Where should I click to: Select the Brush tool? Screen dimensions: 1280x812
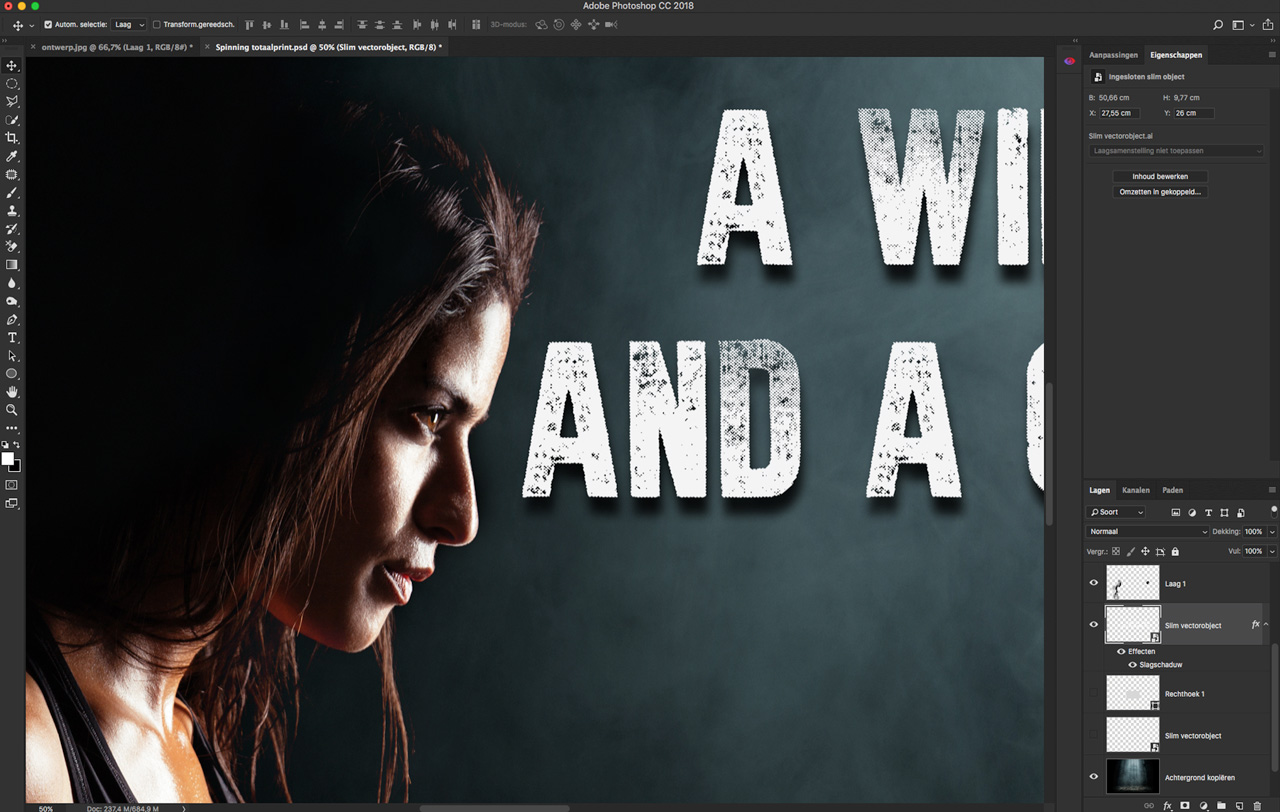tap(12, 193)
